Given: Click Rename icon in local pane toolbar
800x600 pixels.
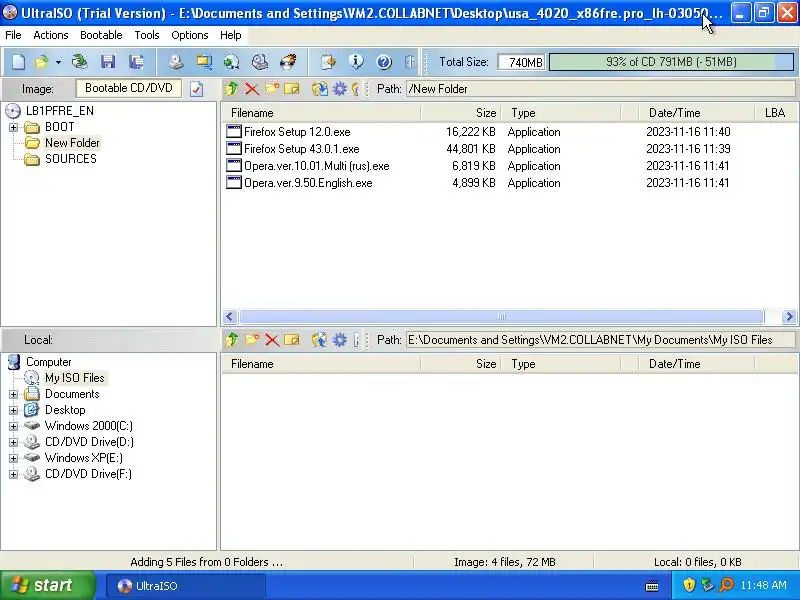Looking at the screenshot, I should [x=292, y=340].
